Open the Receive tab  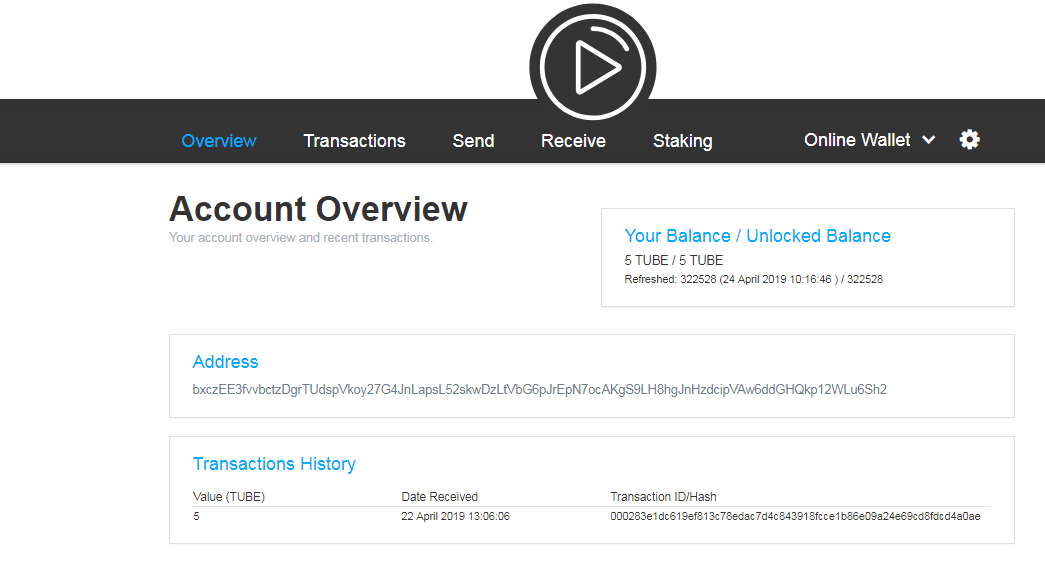pyautogui.click(x=573, y=141)
